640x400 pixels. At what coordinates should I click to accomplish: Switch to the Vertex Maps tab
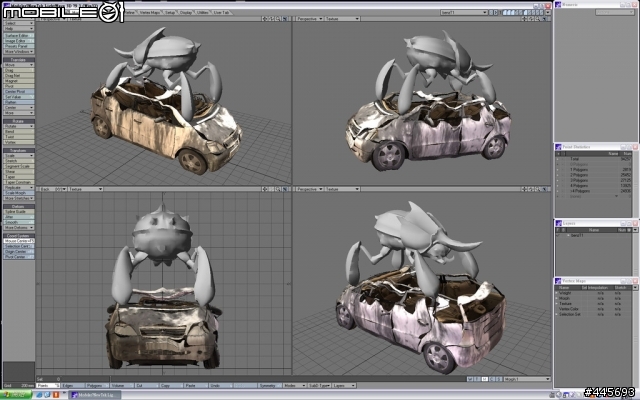(x=150, y=13)
